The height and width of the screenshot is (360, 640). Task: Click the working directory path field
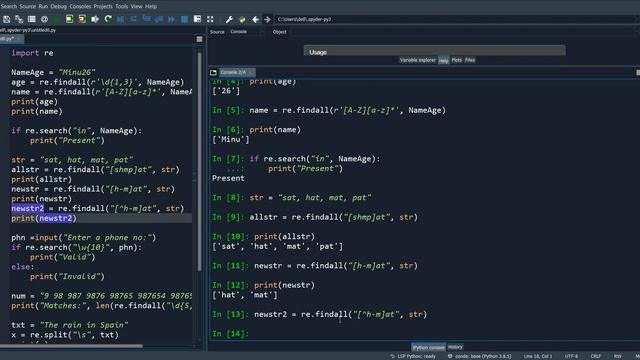pos(455,19)
